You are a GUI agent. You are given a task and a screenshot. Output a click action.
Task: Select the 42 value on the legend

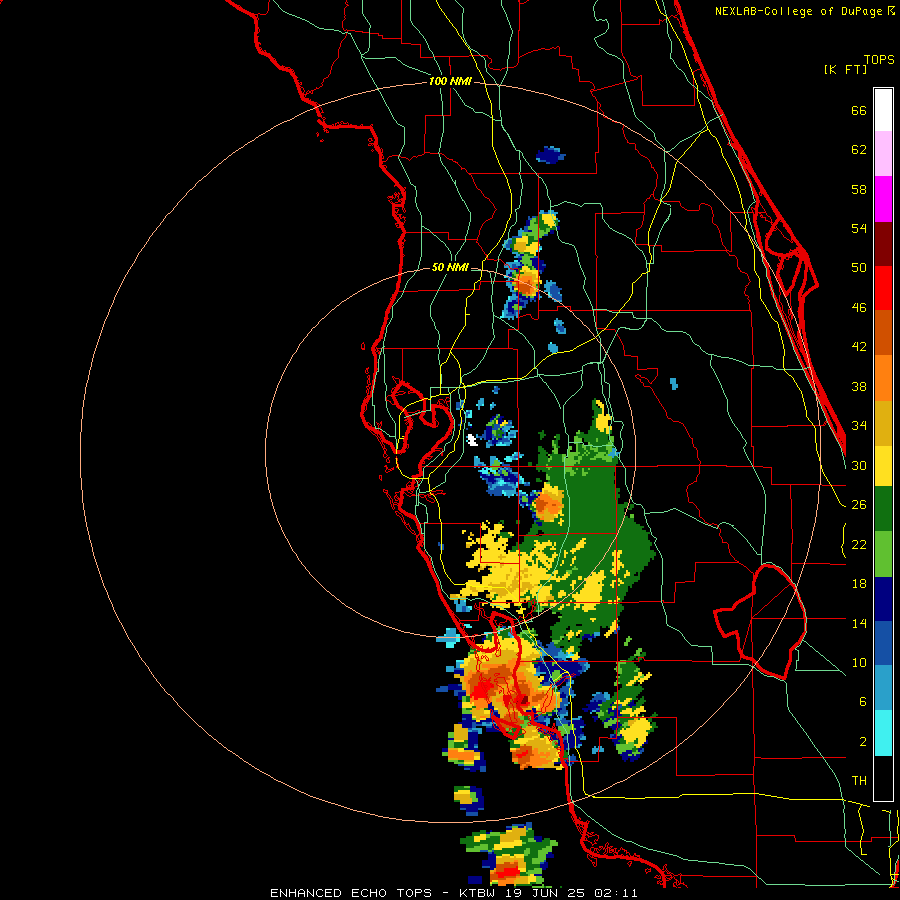[x=859, y=347]
